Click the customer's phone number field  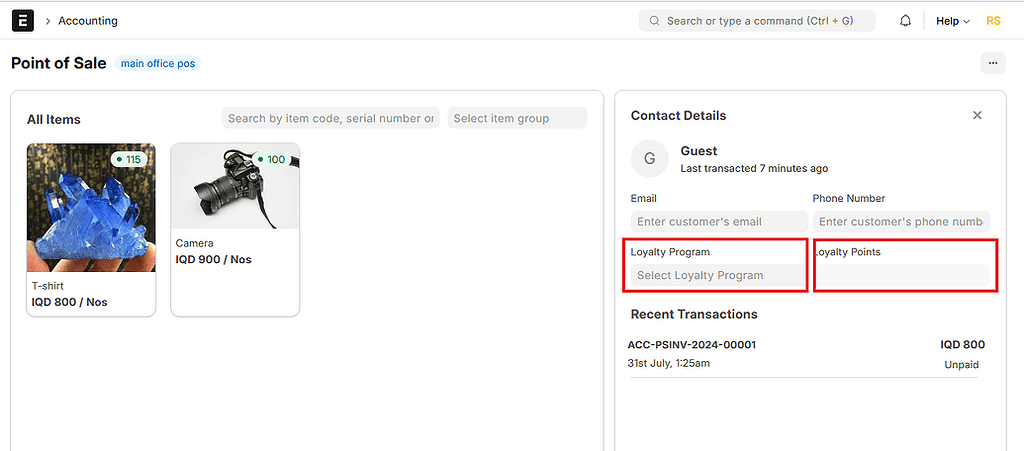click(901, 221)
